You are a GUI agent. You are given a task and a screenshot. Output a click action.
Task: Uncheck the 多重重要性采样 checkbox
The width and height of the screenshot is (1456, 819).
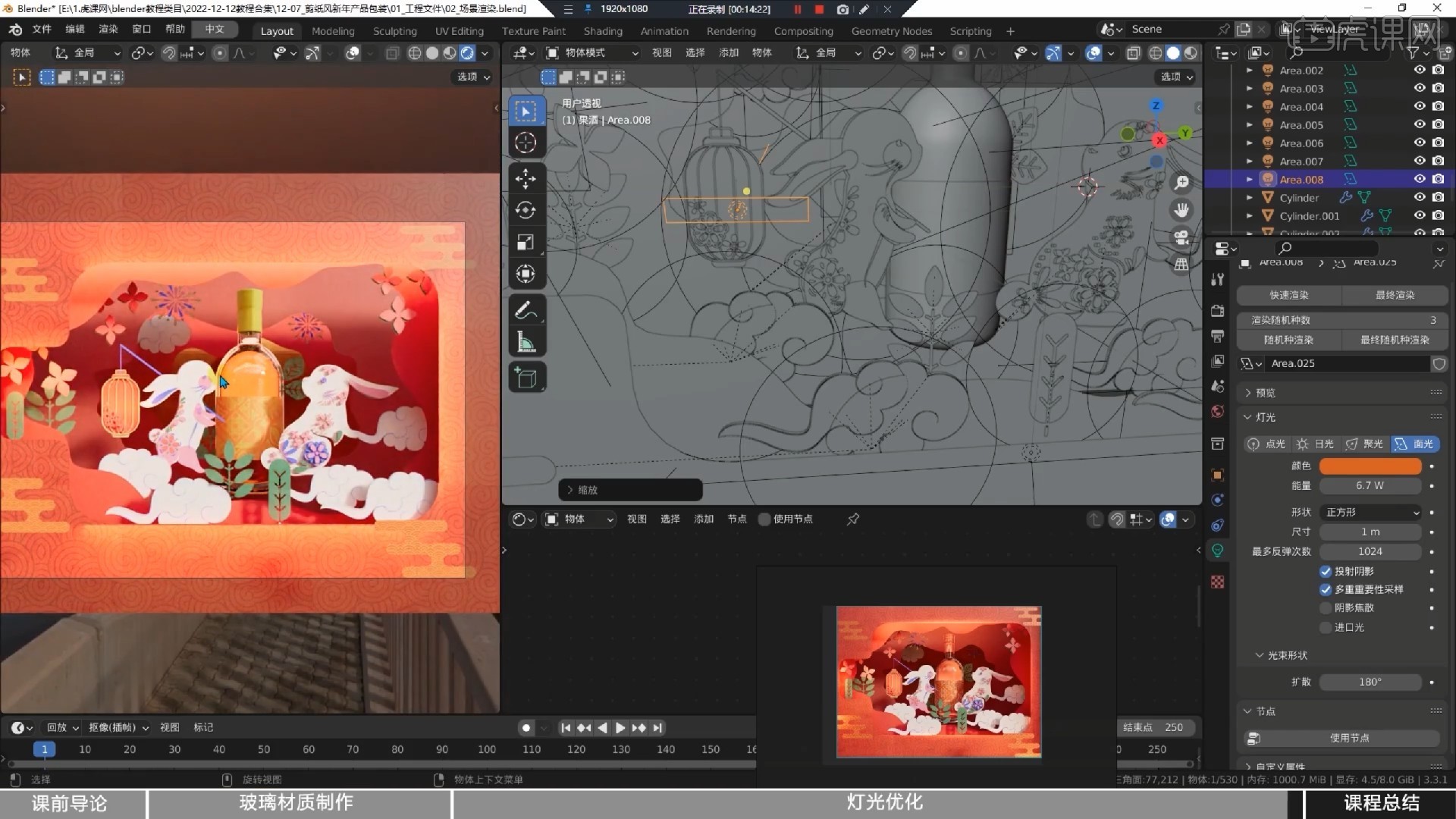tap(1326, 589)
